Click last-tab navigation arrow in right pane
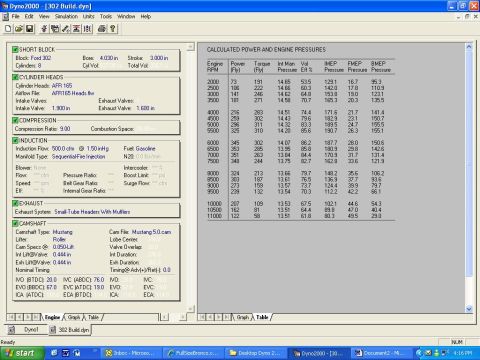This screenshot has height=360, width=480. coord(228,317)
